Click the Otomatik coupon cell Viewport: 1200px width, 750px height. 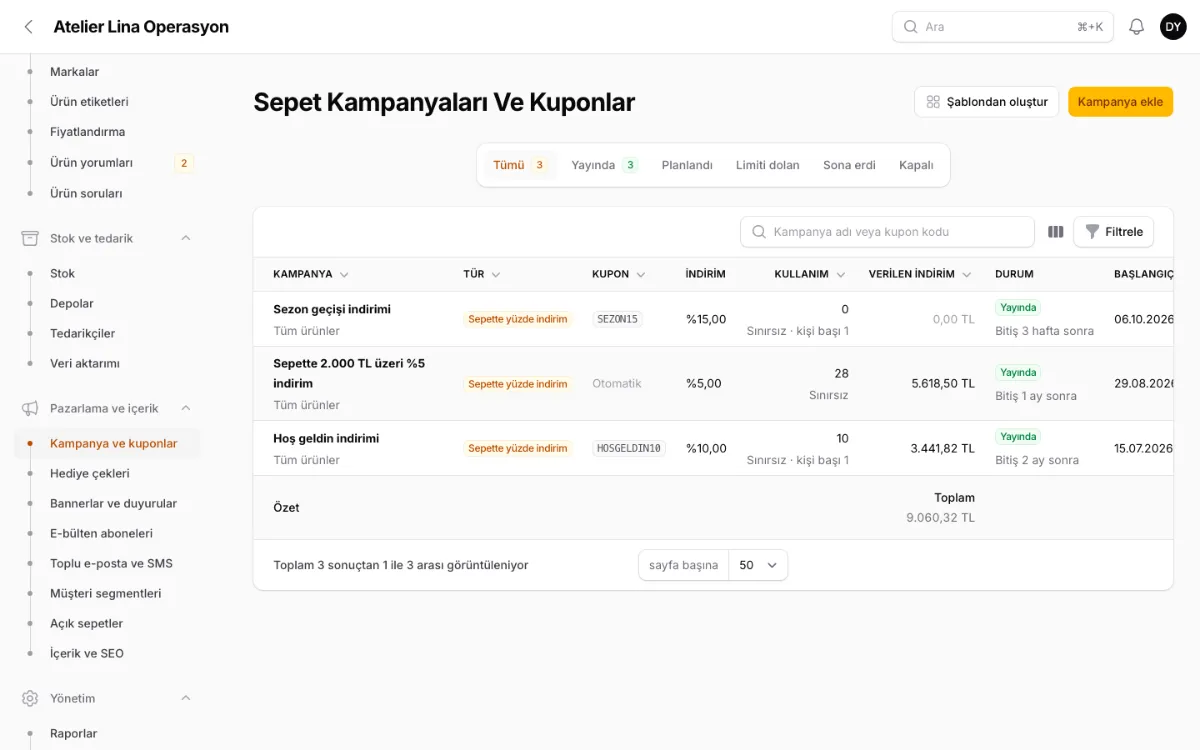[x=617, y=384]
